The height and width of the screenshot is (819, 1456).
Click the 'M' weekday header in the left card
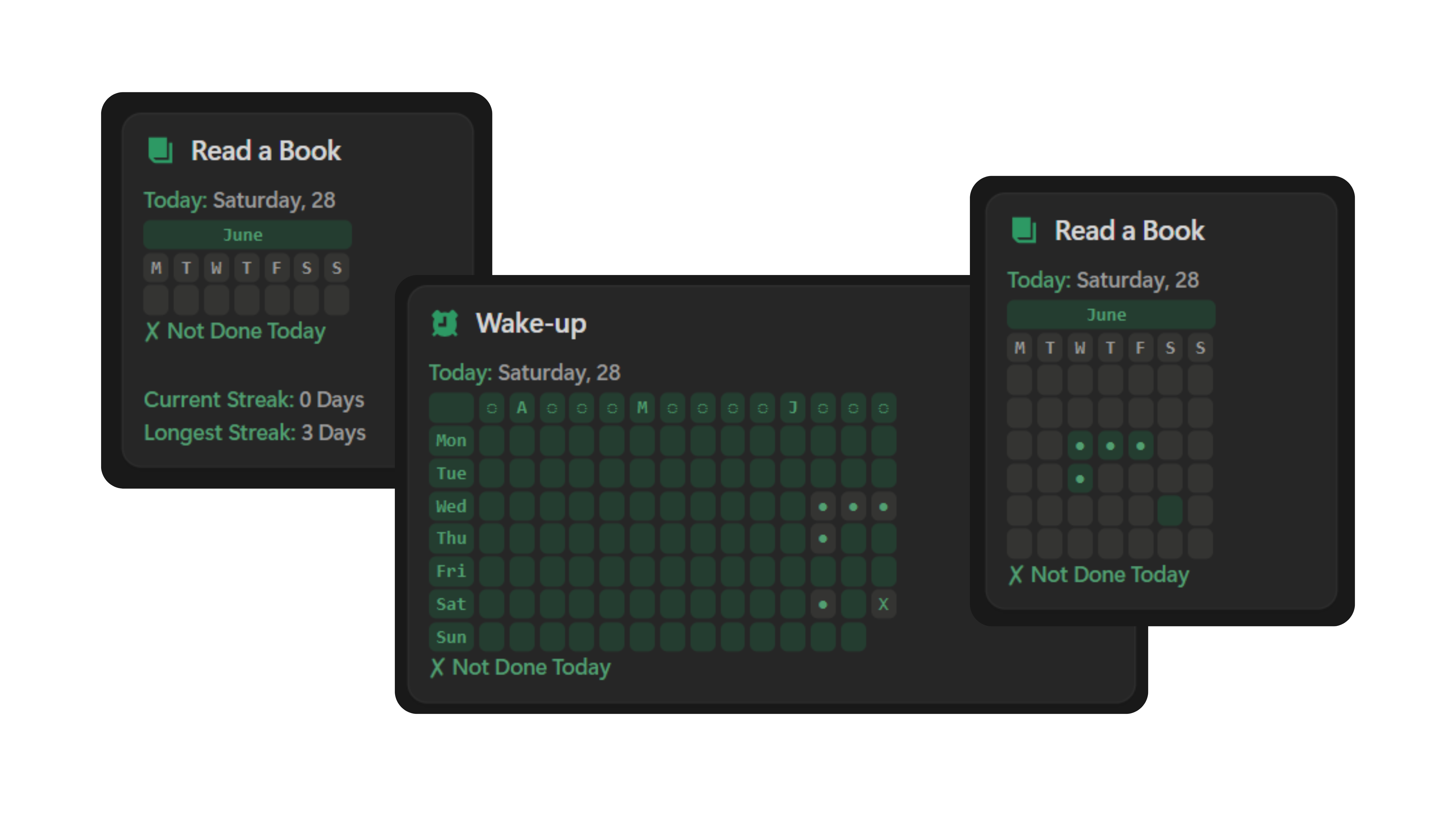(156, 268)
